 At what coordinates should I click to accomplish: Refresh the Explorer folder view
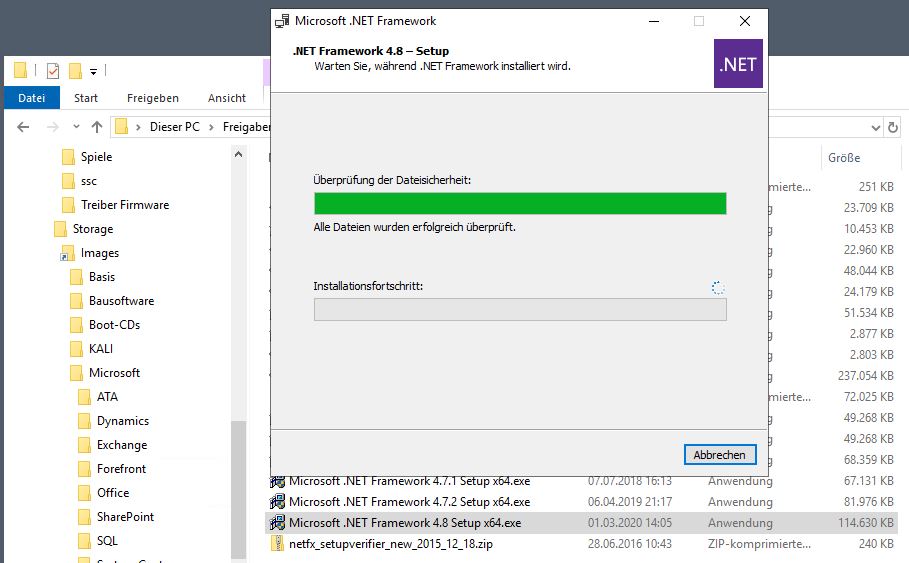(893, 128)
